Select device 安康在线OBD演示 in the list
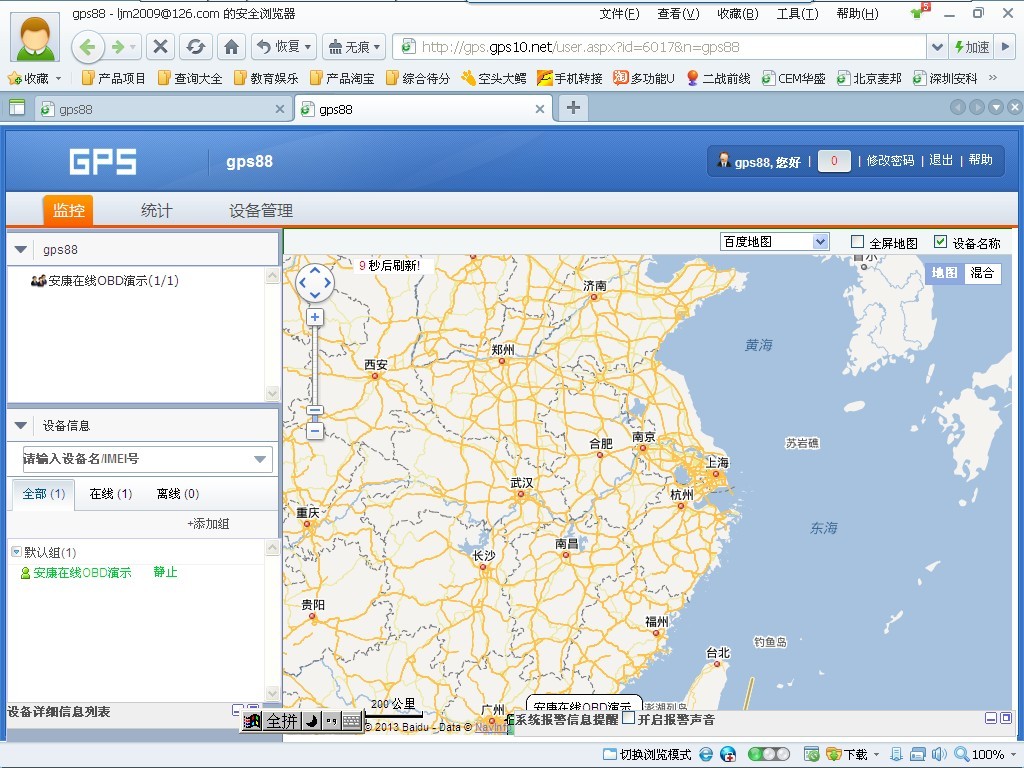The height and width of the screenshot is (768, 1024). 82,573
